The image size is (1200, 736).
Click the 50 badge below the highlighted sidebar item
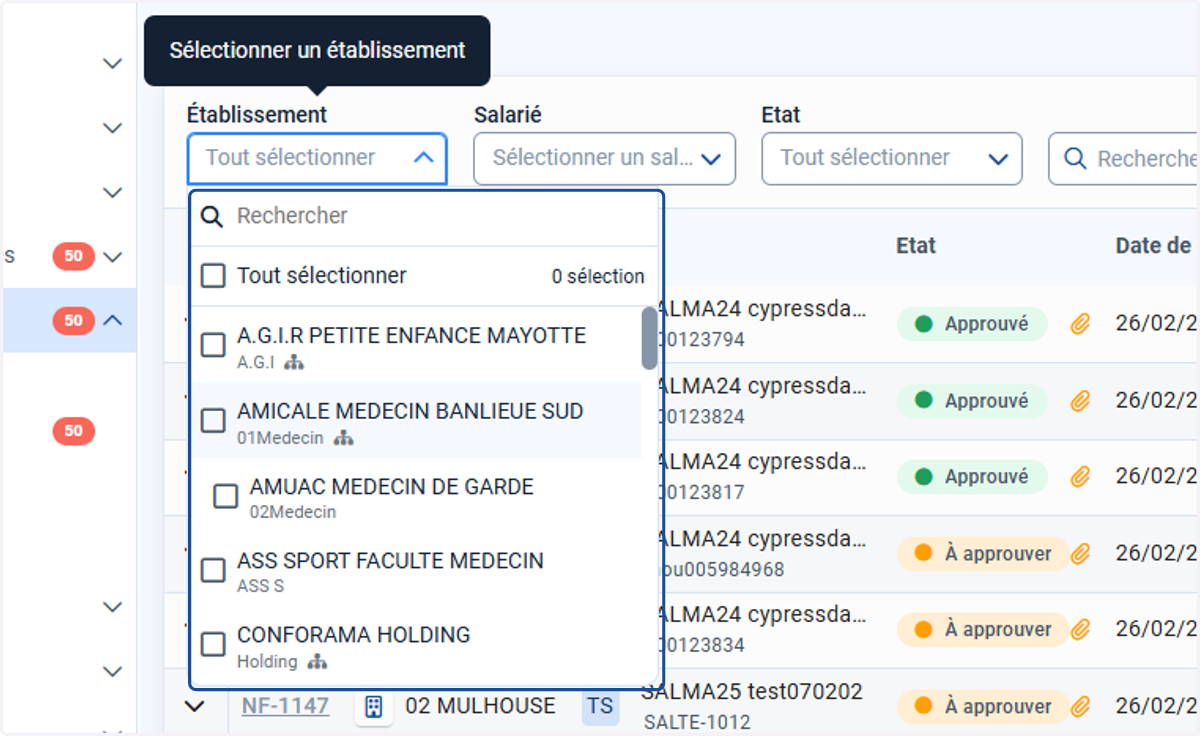[x=74, y=431]
